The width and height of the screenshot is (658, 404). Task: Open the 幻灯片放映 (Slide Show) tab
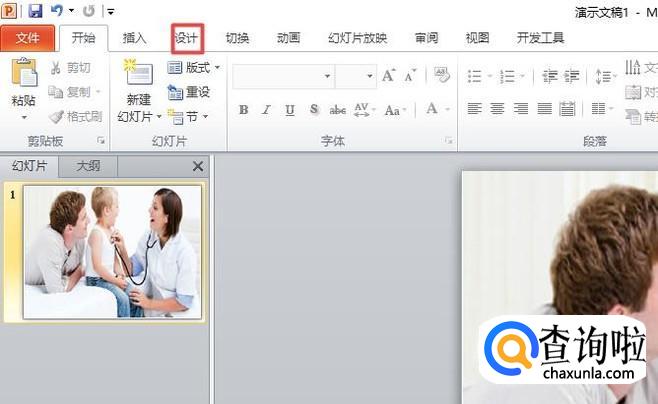coord(358,38)
